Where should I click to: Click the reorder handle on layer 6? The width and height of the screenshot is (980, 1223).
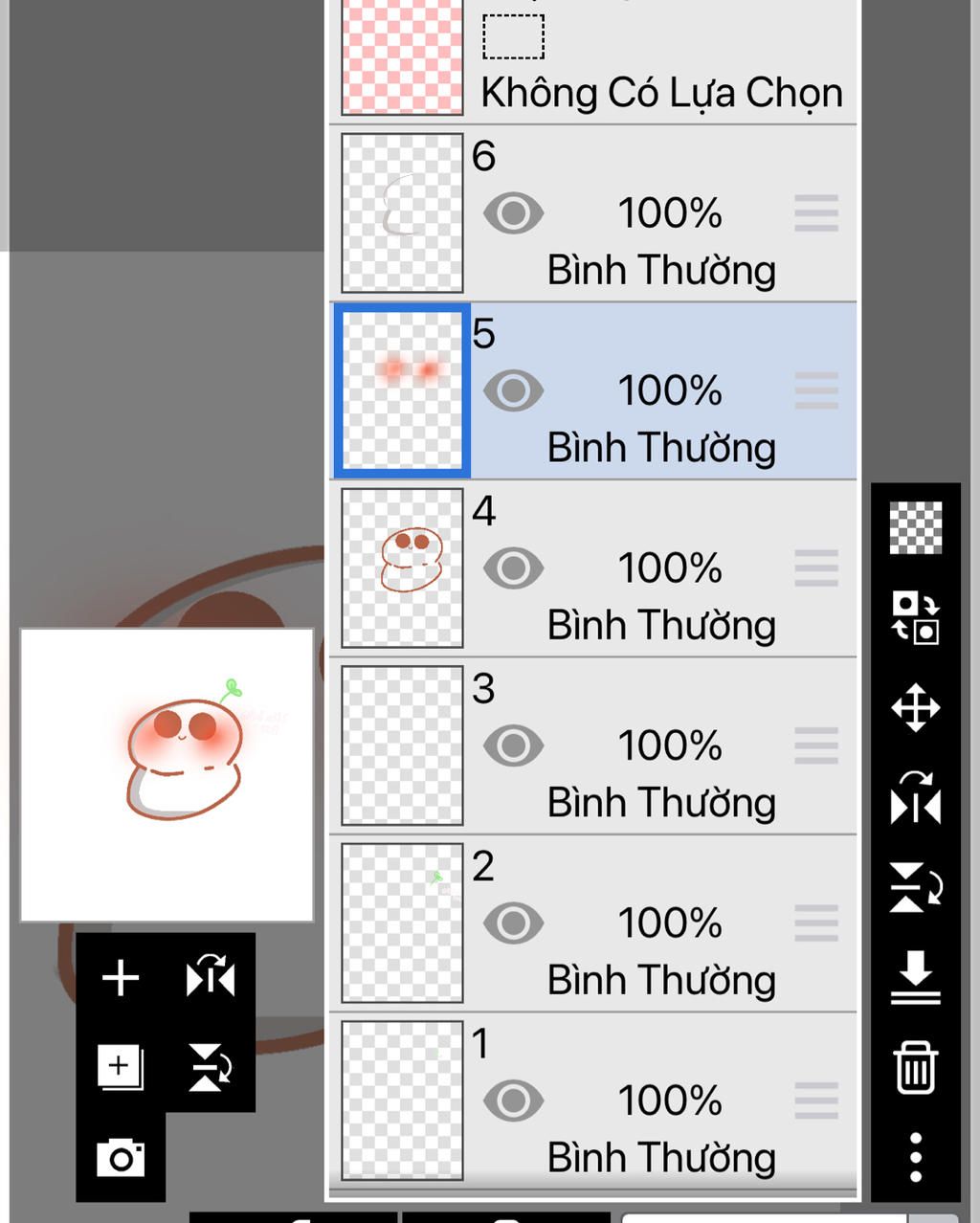tap(816, 213)
